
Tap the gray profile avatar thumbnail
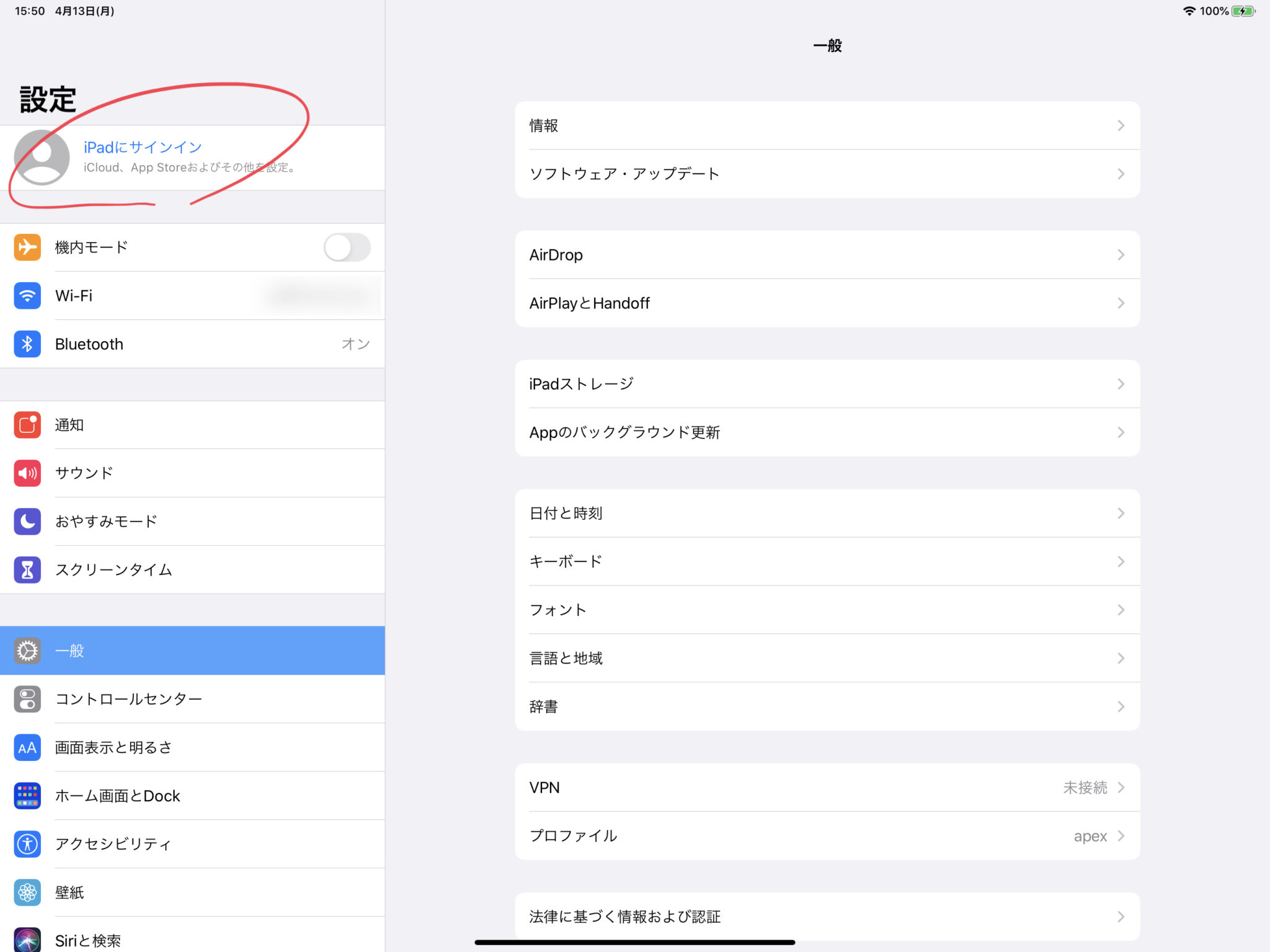[x=42, y=158]
